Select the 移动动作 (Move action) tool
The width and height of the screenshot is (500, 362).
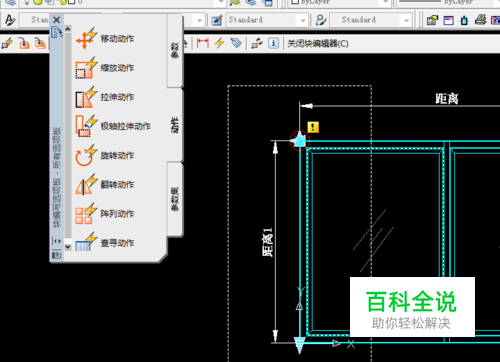[105, 38]
